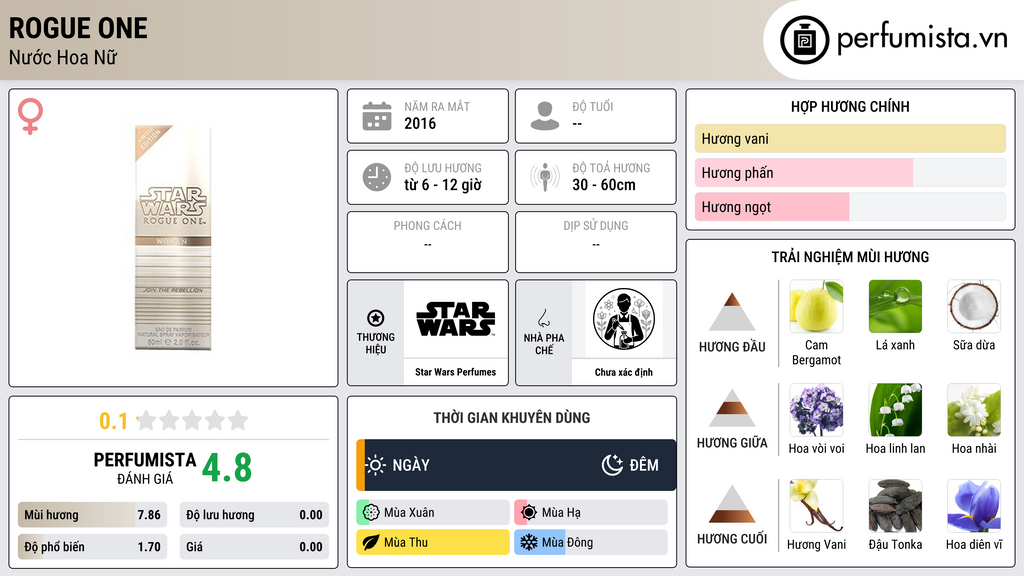Screen dimensions: 1024x576
Task: Click the Chưa xác định perfumer label
Action: tap(624, 372)
